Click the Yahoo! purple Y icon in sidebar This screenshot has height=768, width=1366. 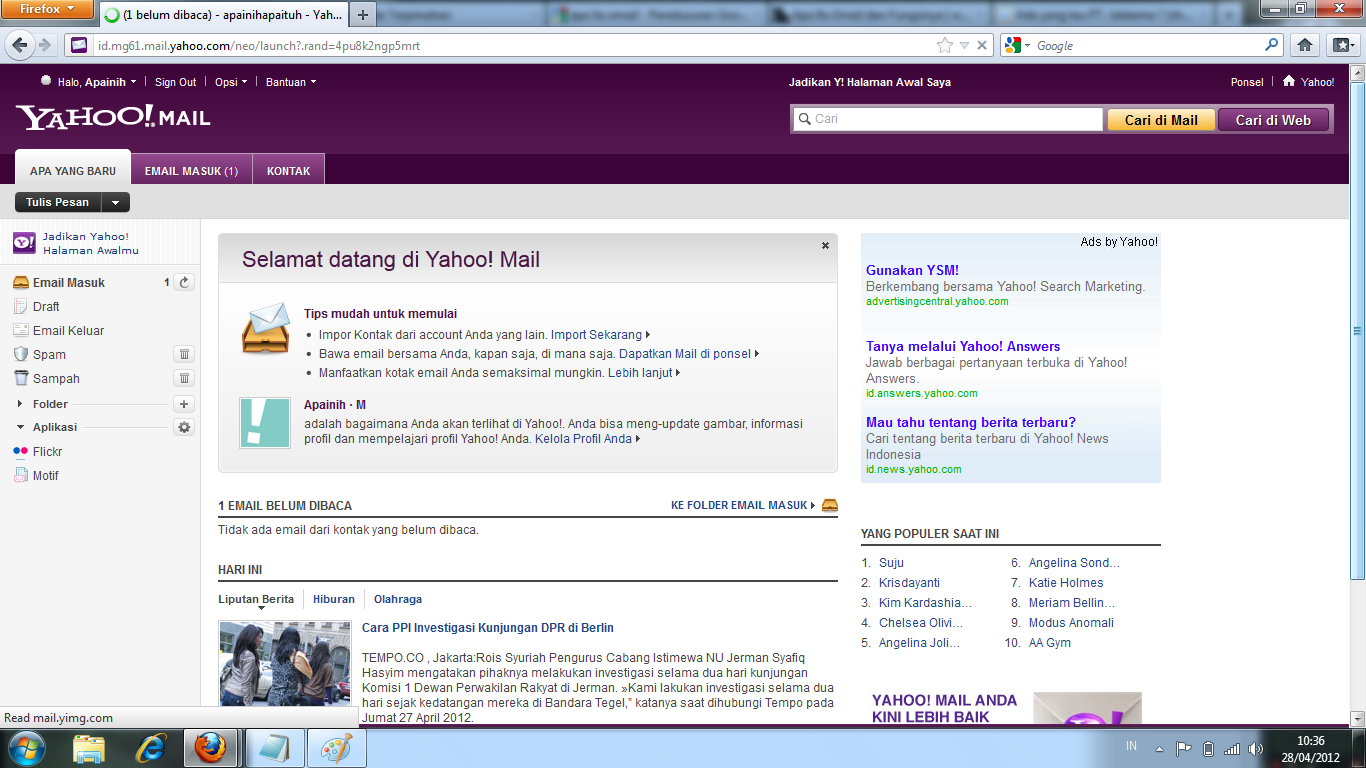24,243
